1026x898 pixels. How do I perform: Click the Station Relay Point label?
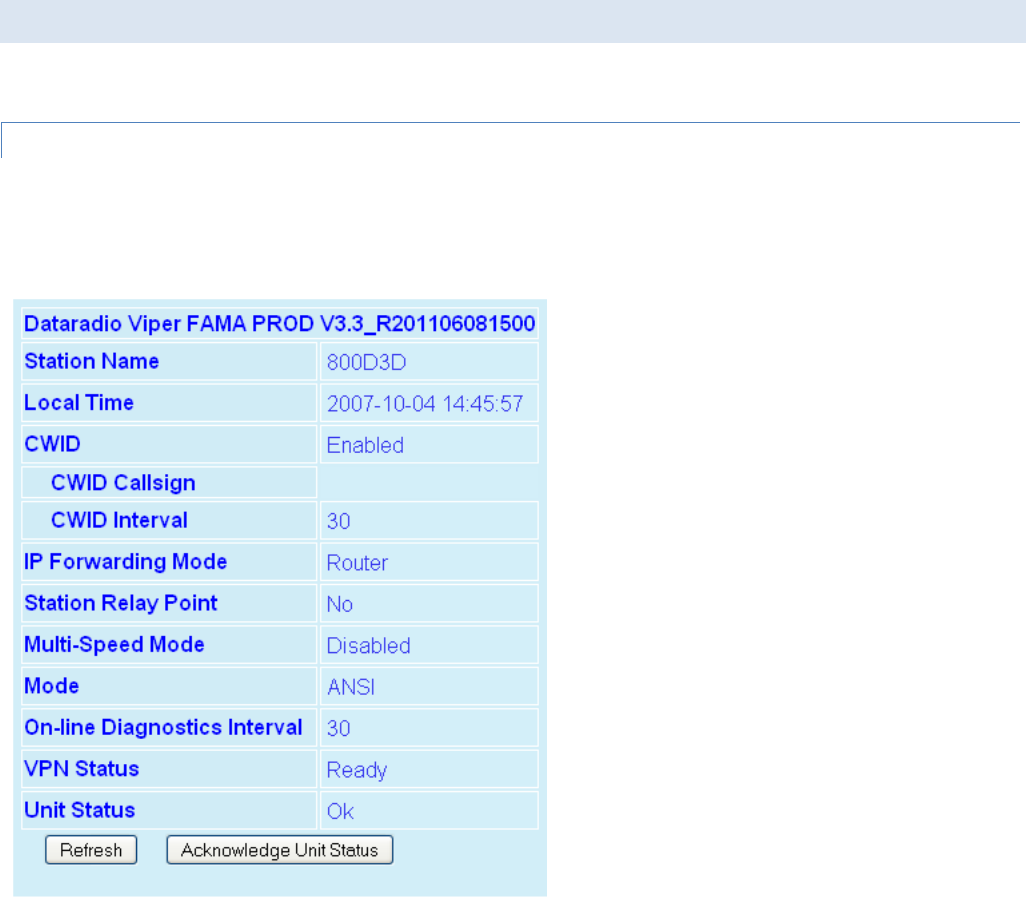(120, 603)
